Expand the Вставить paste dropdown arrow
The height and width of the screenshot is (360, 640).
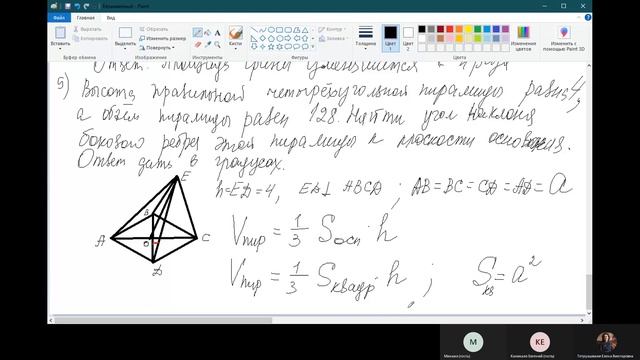(60, 49)
